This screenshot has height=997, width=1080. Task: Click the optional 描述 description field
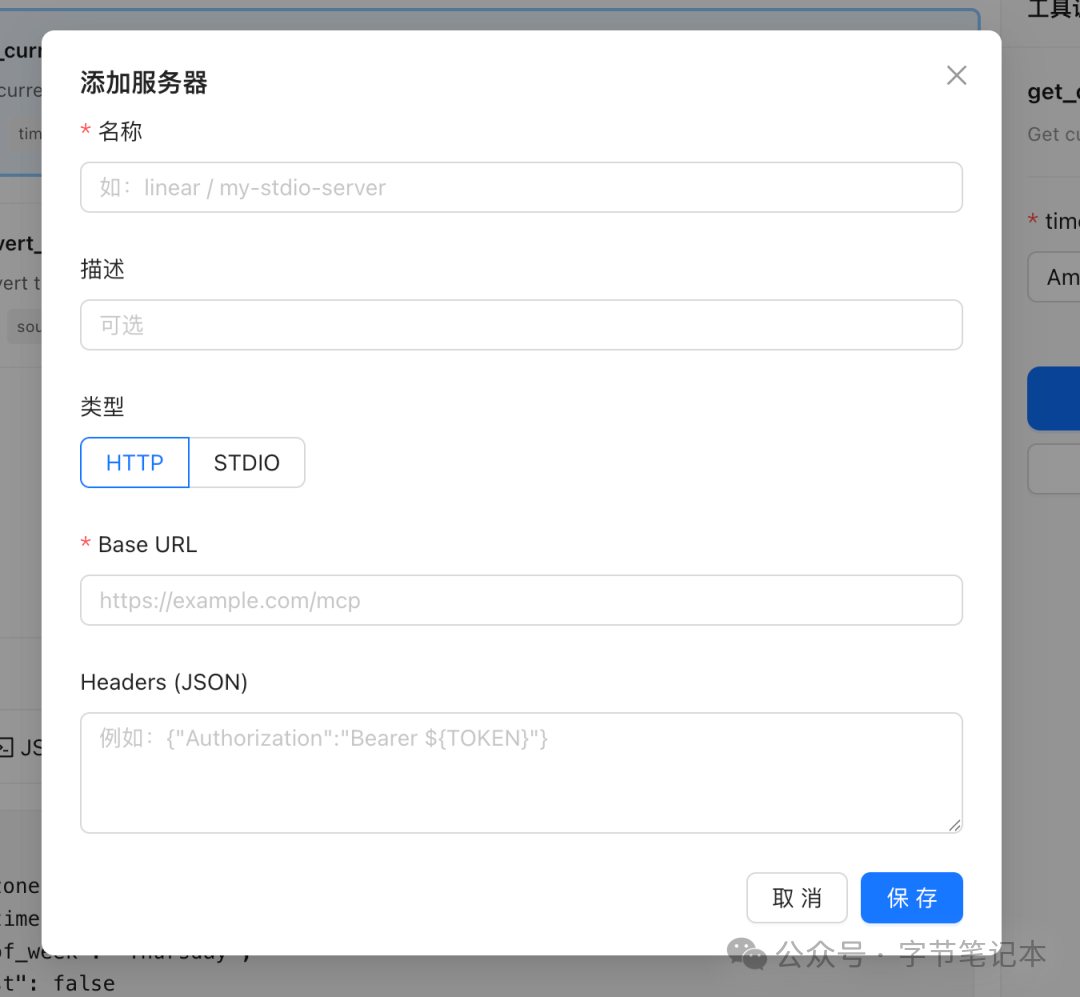coord(521,324)
